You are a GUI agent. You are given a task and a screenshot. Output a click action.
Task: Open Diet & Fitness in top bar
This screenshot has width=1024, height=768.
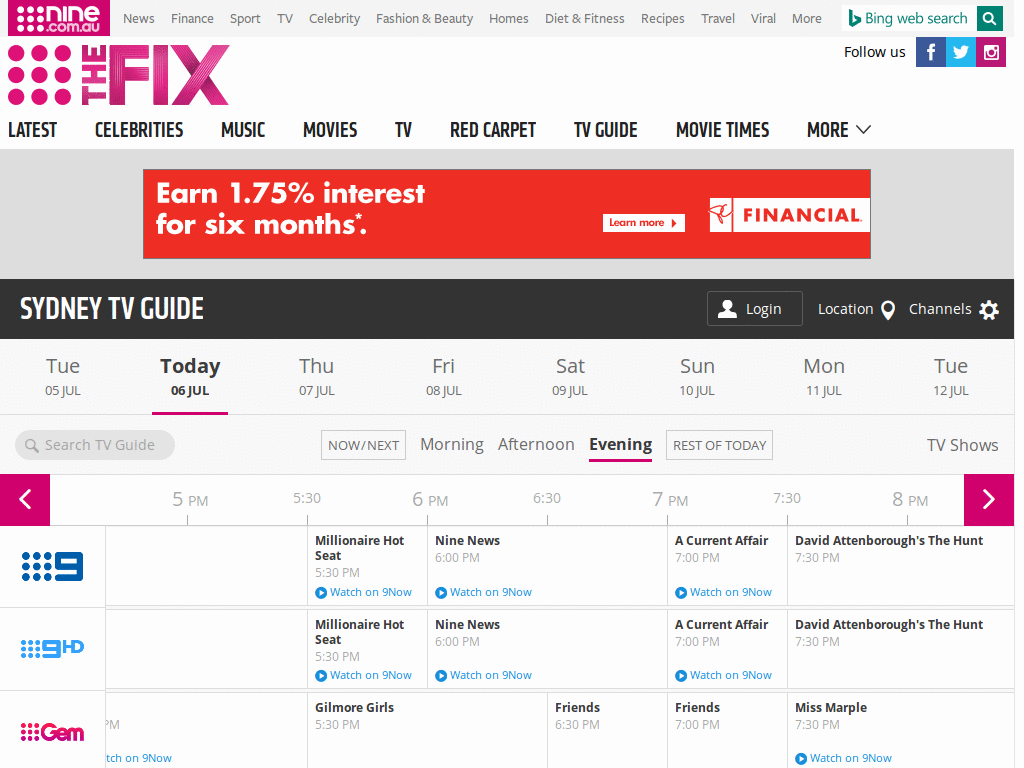[x=584, y=18]
